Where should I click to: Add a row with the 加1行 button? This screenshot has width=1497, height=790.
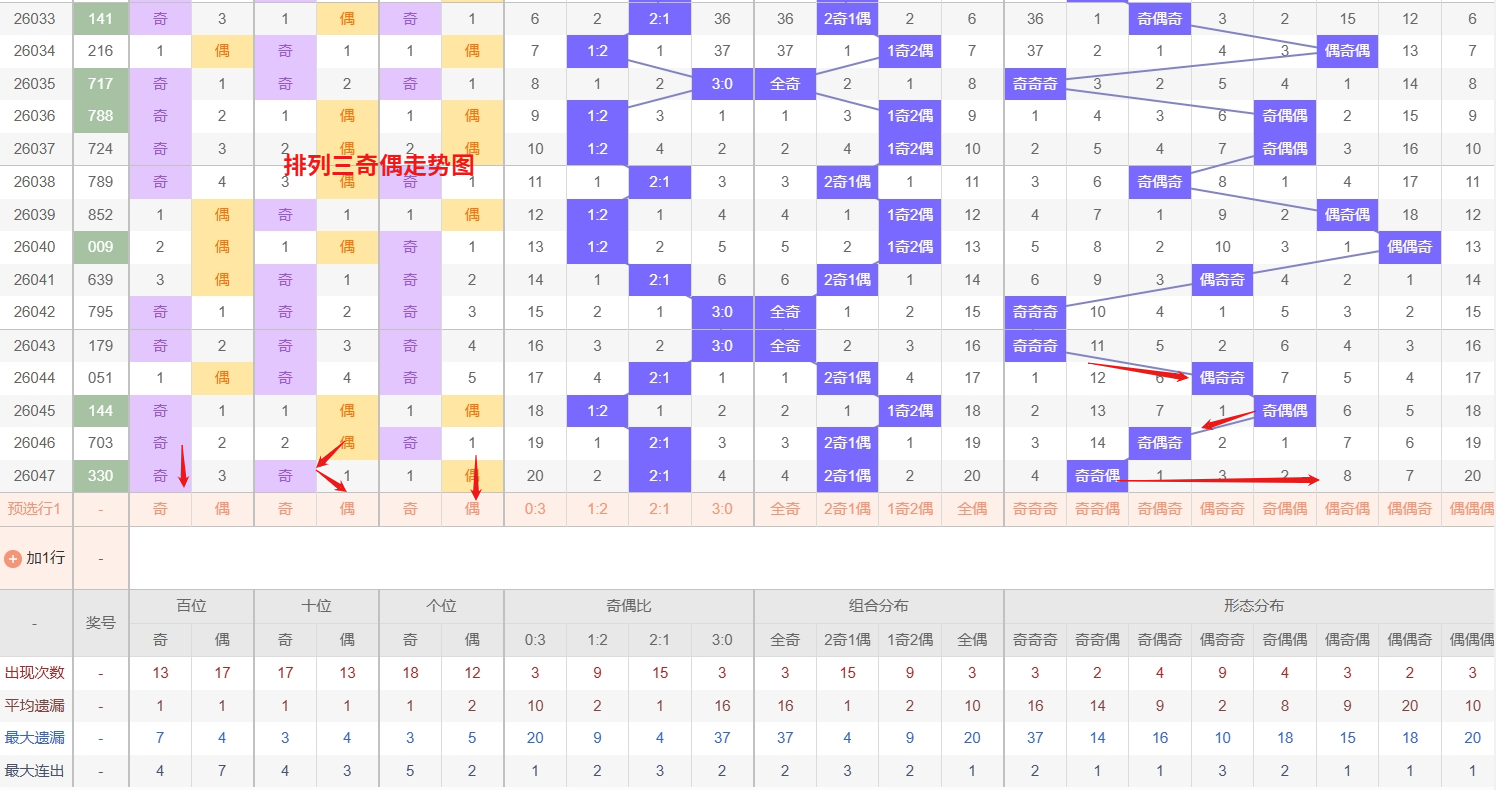click(36, 559)
